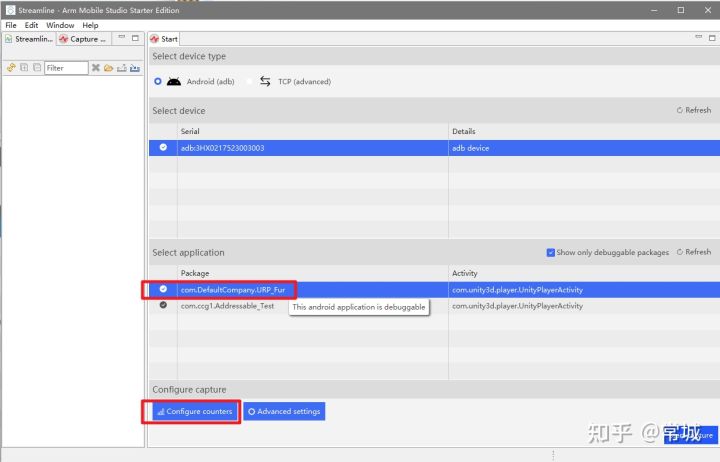Minimize the Start view panel

click(x=698, y=37)
